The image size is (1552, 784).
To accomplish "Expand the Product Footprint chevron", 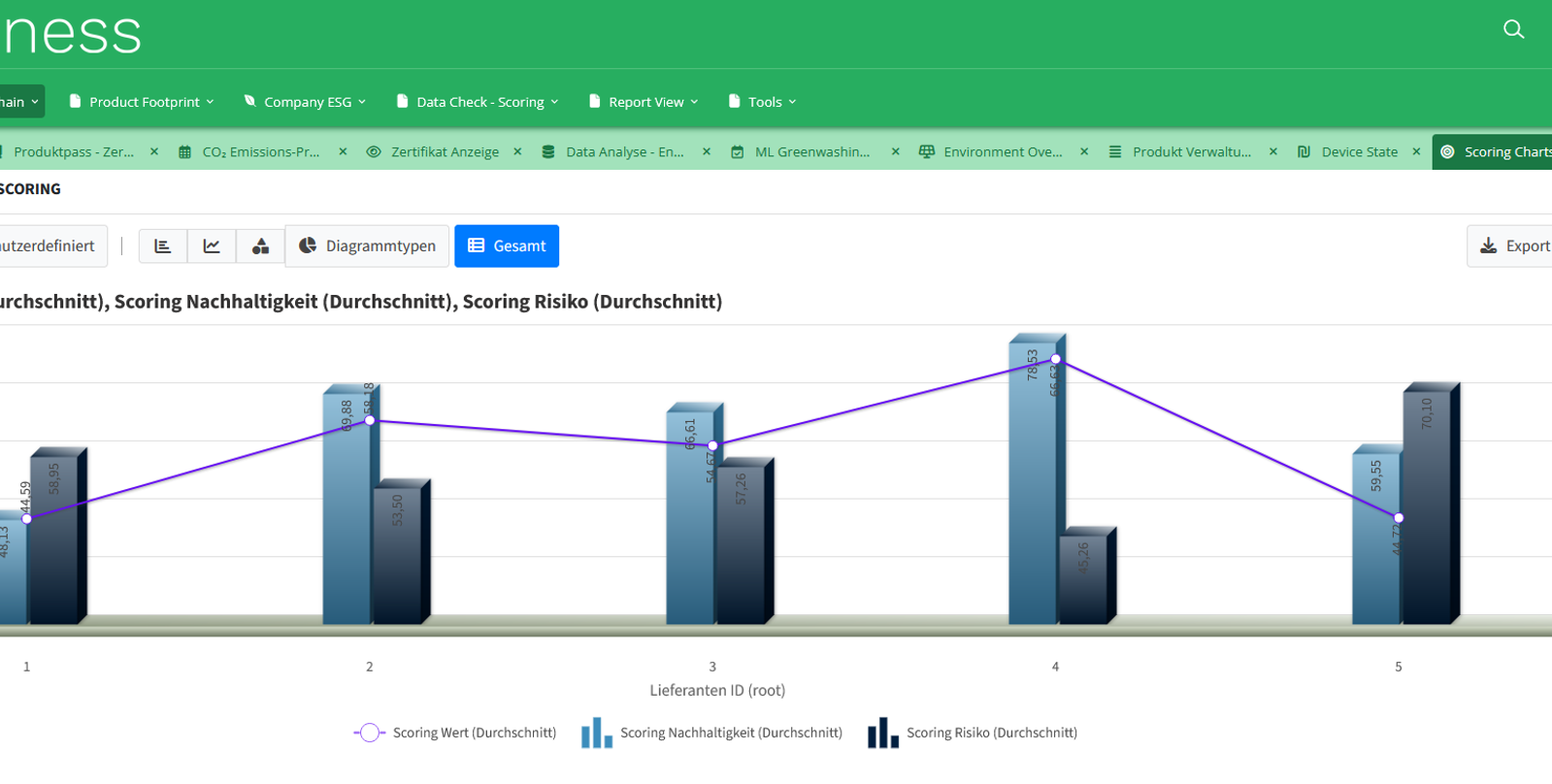I will 210,102.
